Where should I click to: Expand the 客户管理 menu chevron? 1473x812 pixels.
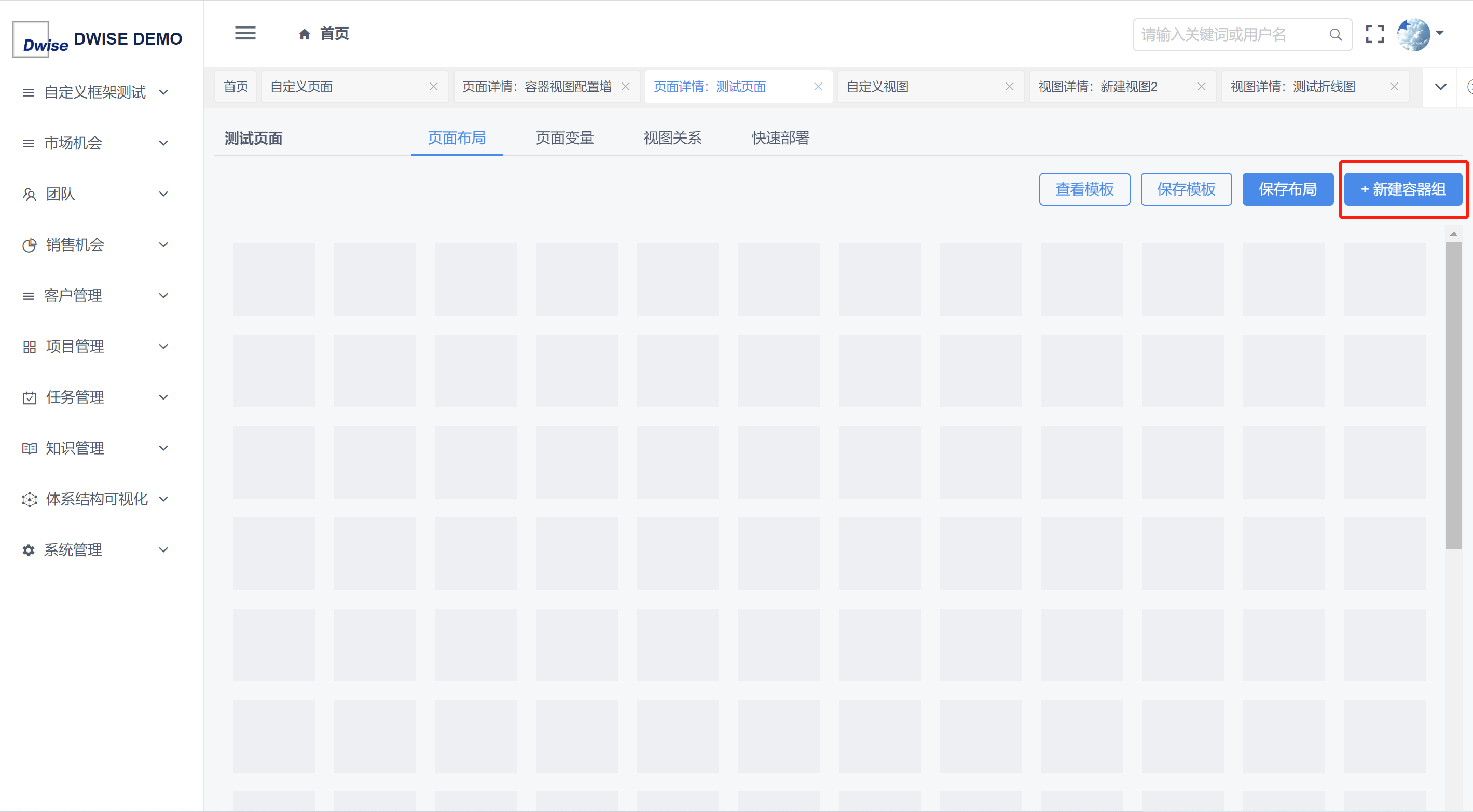(163, 296)
